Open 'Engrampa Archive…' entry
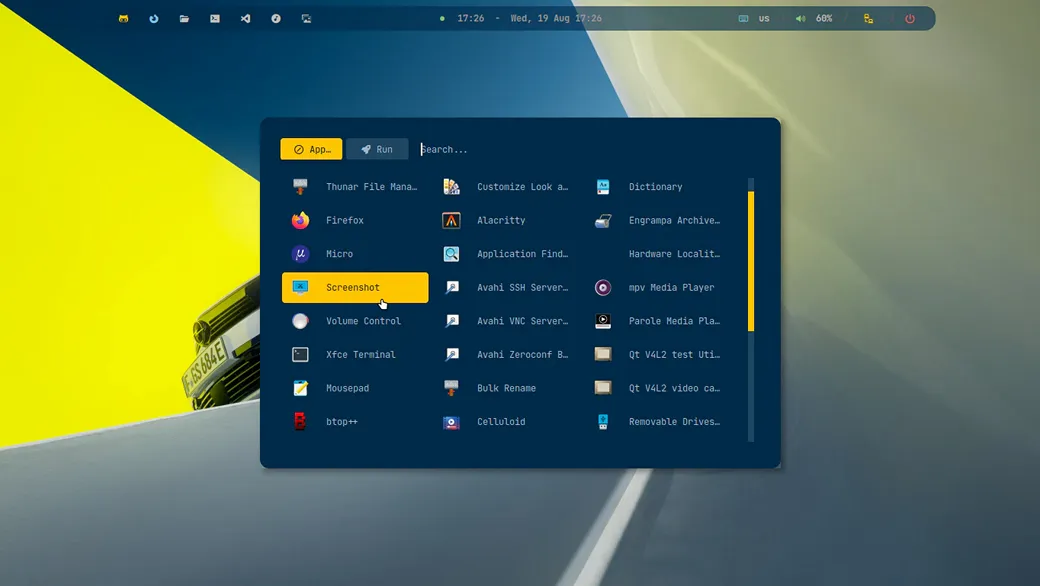1040x586 pixels. tap(658, 220)
